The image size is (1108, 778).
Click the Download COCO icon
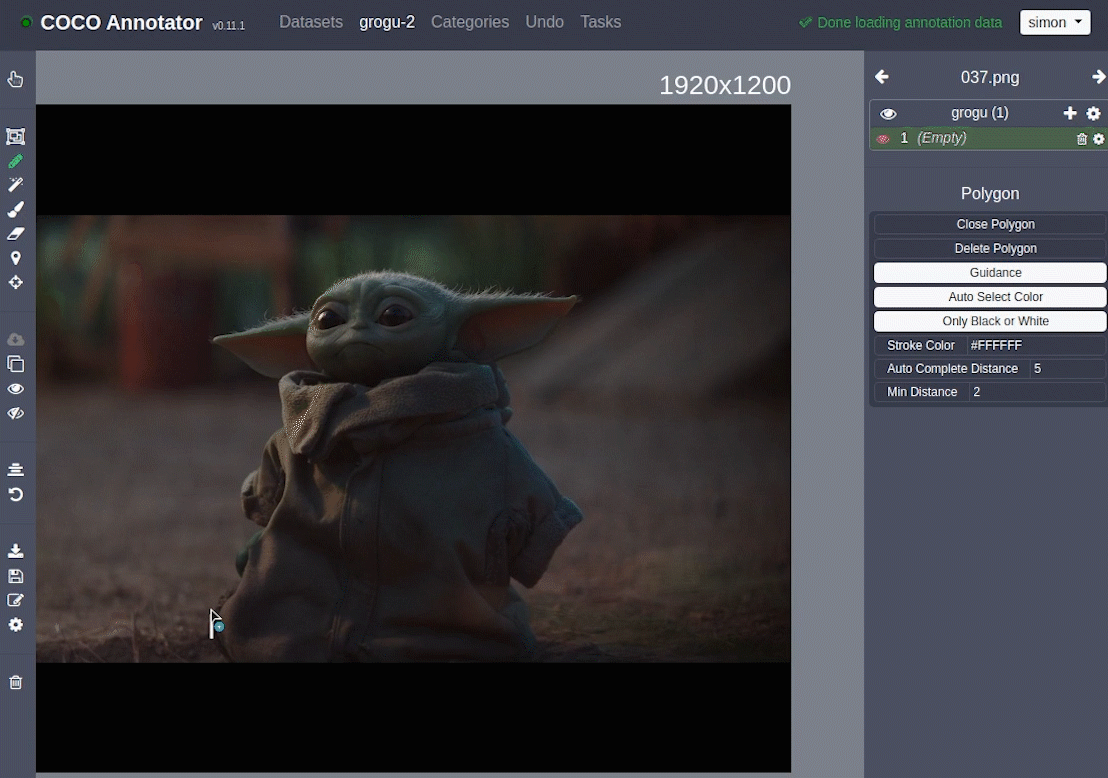coord(16,551)
